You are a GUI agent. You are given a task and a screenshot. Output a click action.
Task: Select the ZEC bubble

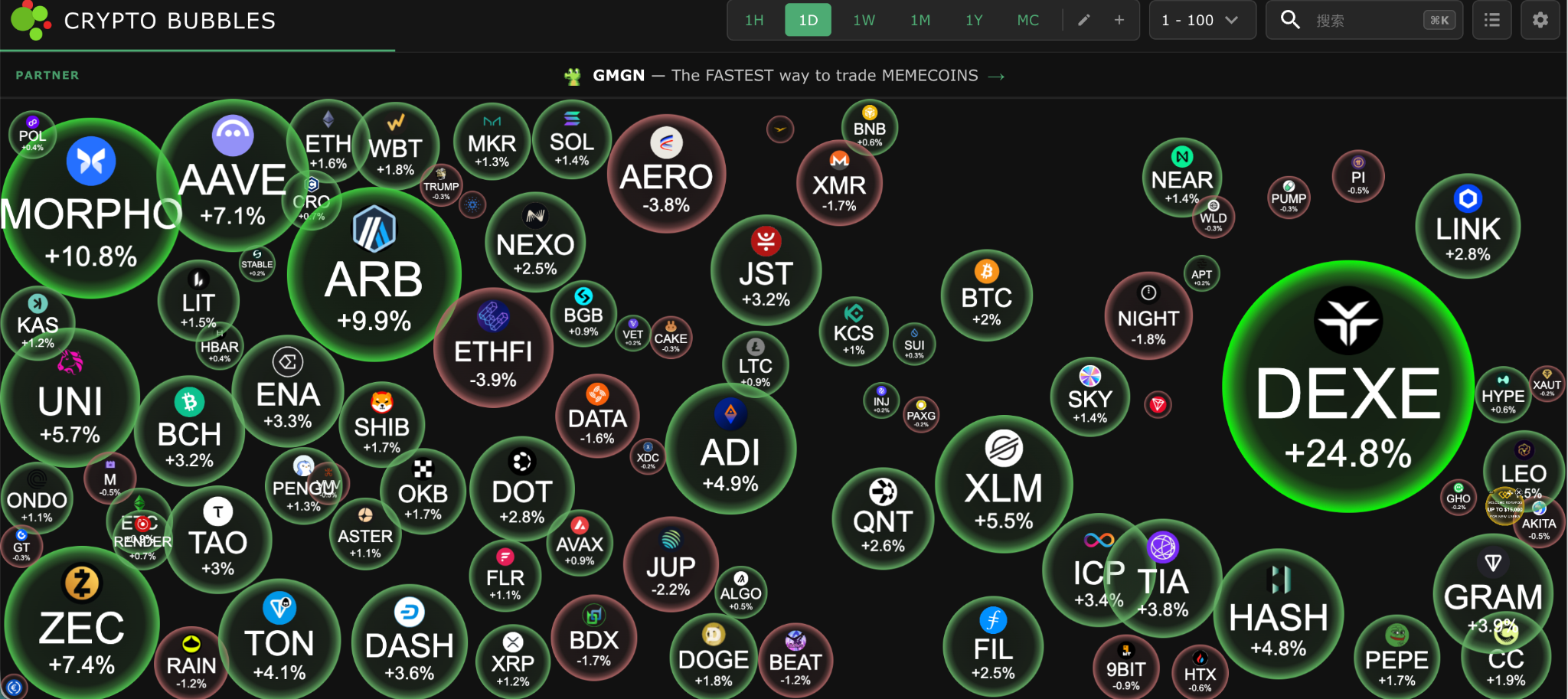coord(82,623)
